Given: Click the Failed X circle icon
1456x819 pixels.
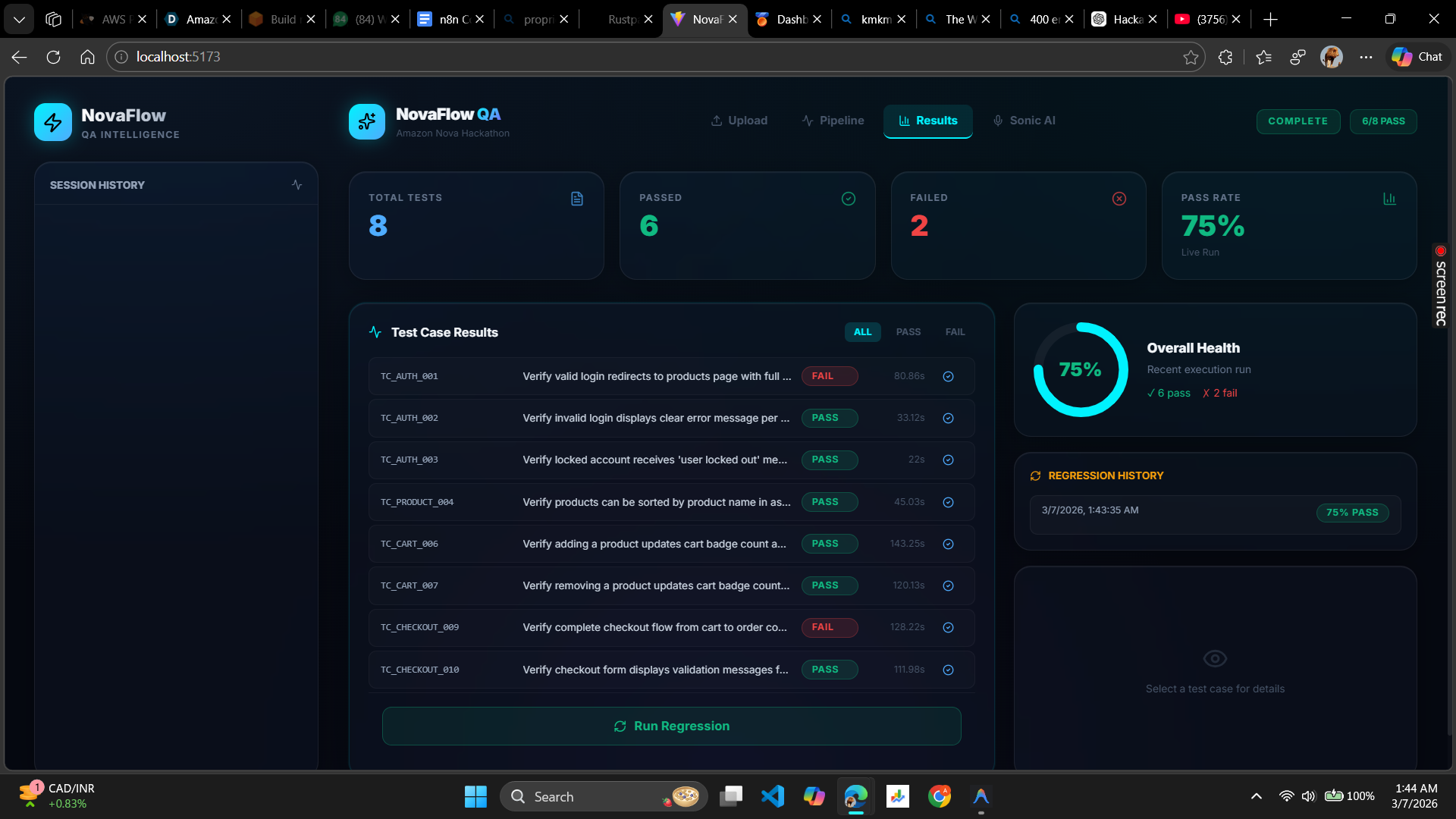Looking at the screenshot, I should tap(1119, 199).
